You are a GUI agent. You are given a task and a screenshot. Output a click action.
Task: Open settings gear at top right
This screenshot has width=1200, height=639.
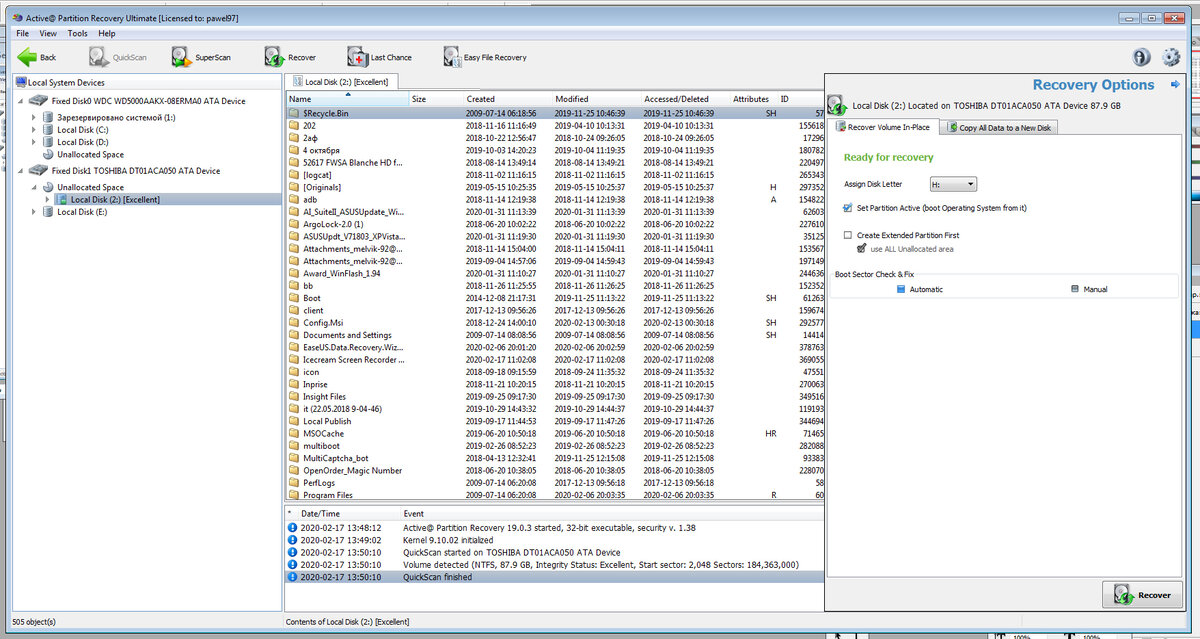pyautogui.click(x=1171, y=57)
